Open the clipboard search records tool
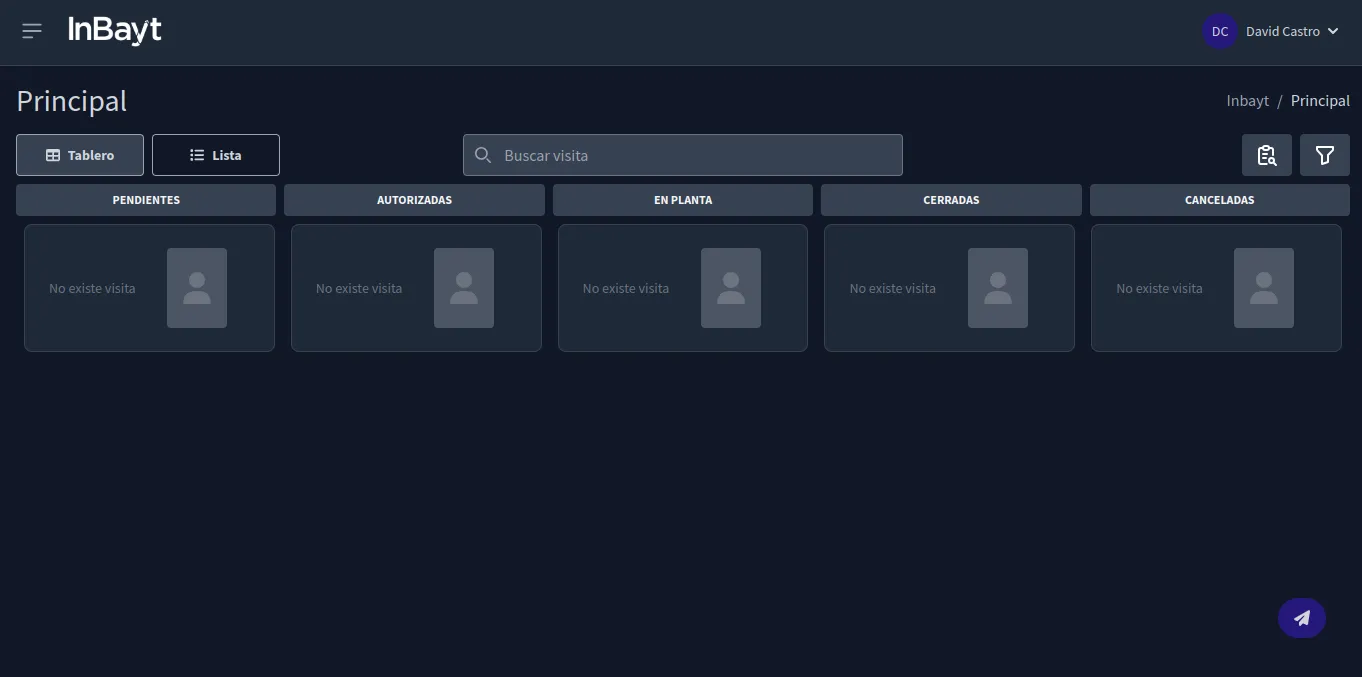 1266,155
